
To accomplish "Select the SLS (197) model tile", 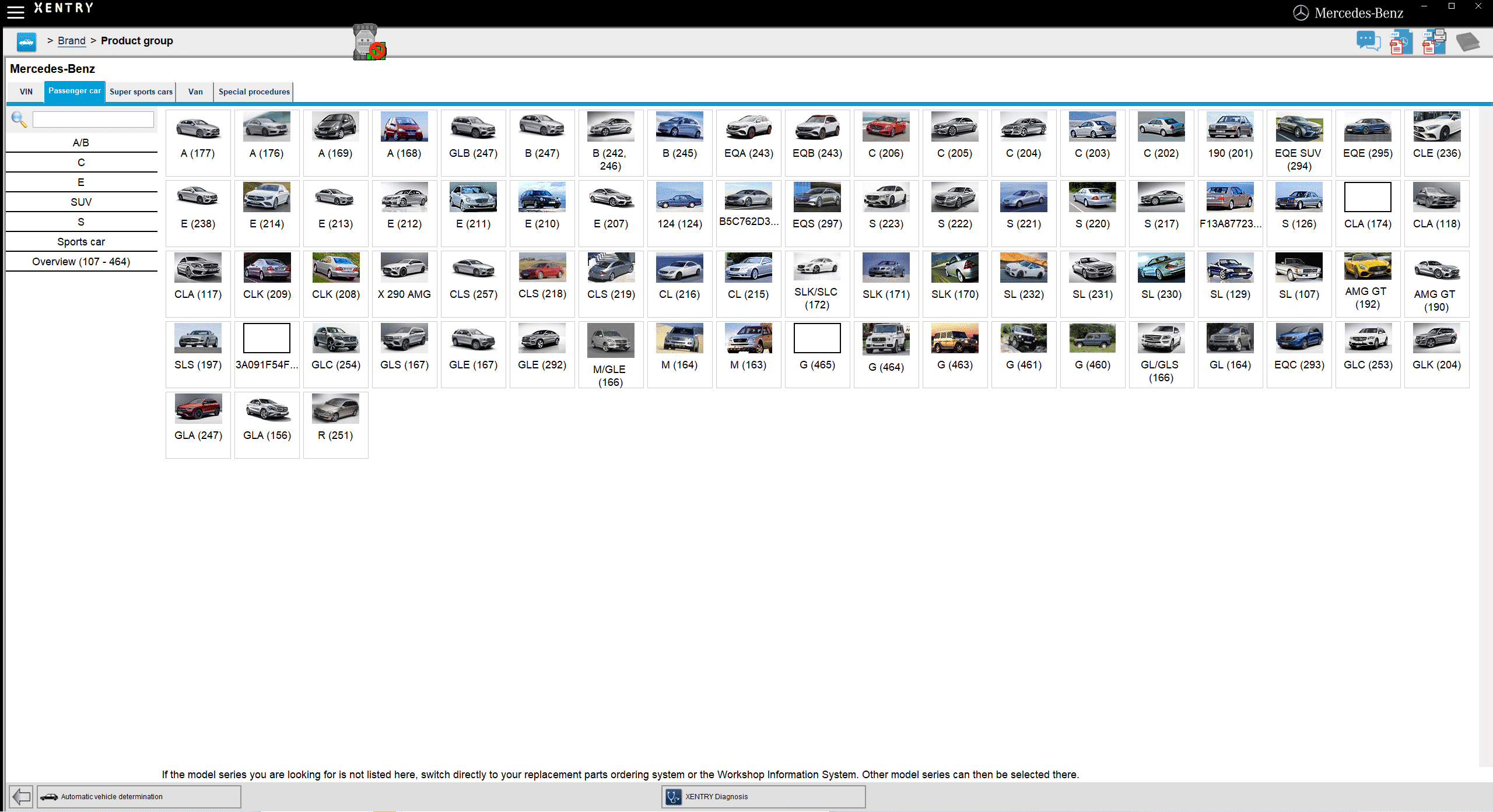I will click(198, 354).
